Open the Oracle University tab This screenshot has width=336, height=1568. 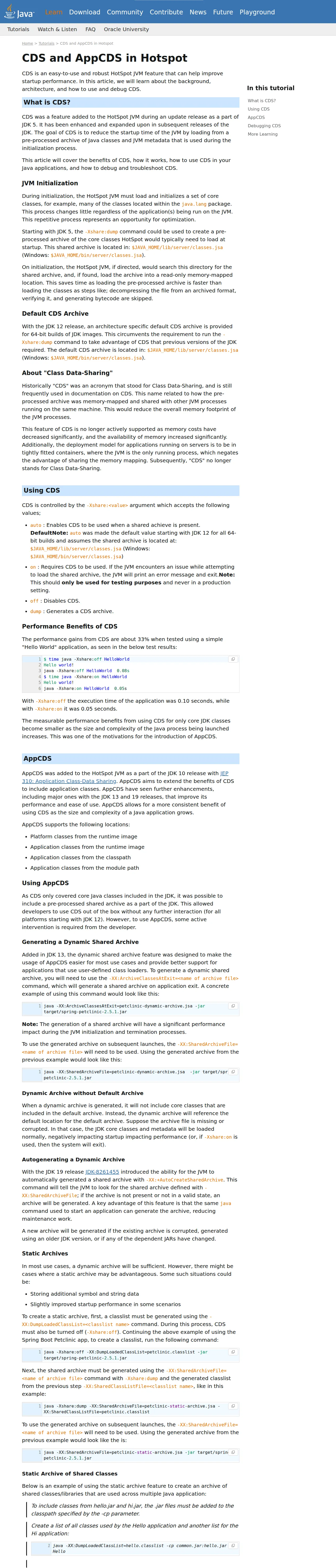tap(126, 29)
